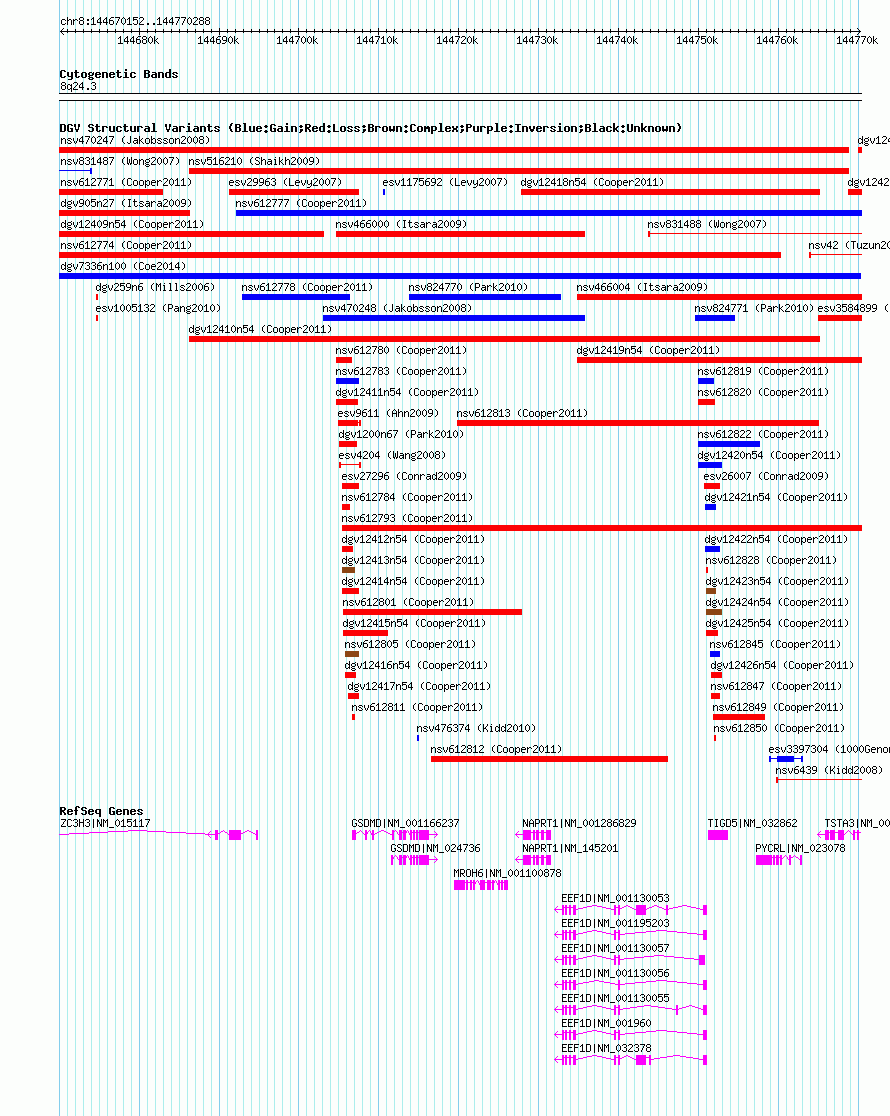
Task: Click esv1175692 (Levy2007) variant label
Action: click(x=445, y=182)
